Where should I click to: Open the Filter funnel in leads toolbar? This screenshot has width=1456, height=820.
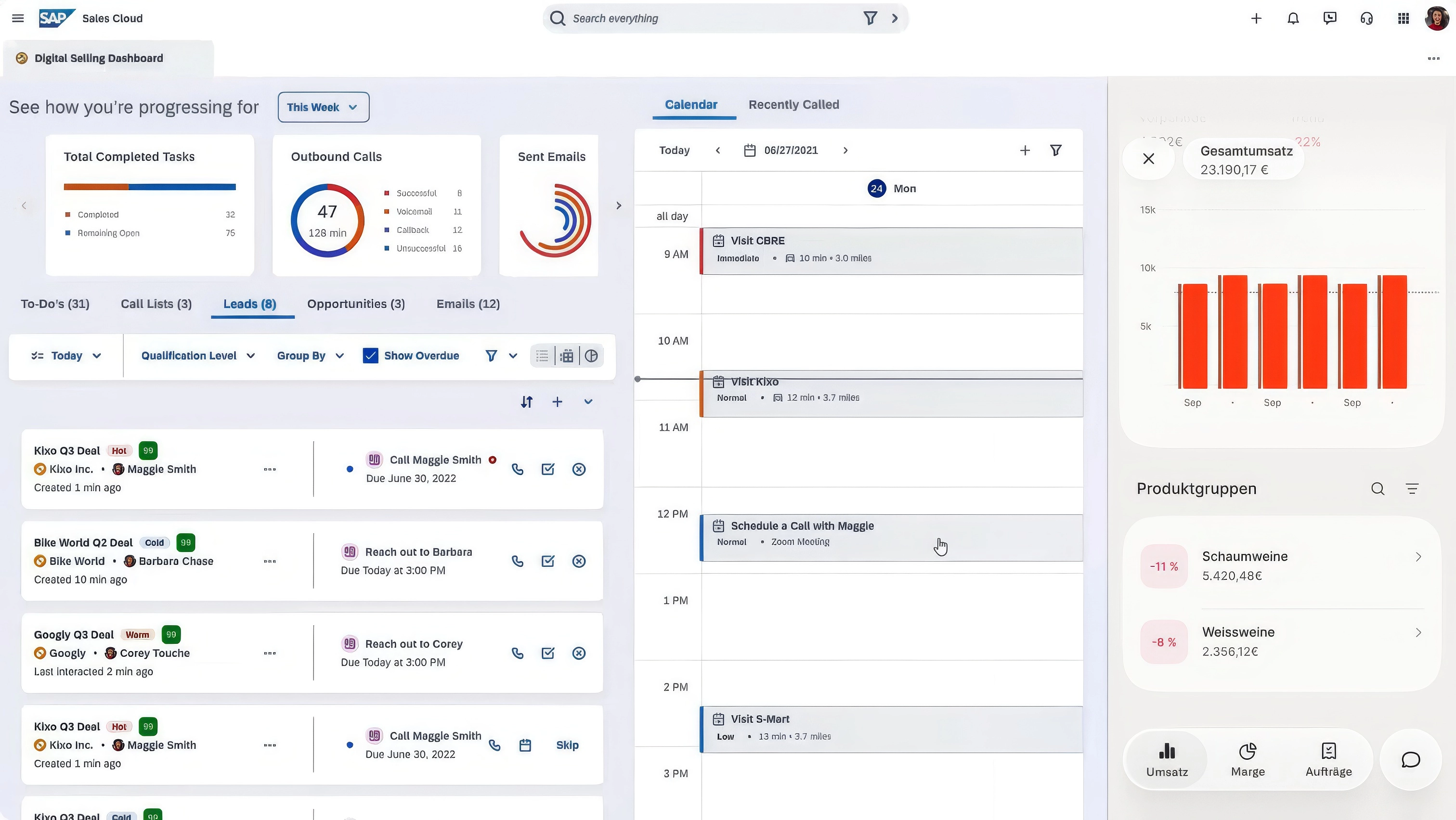[491, 356]
